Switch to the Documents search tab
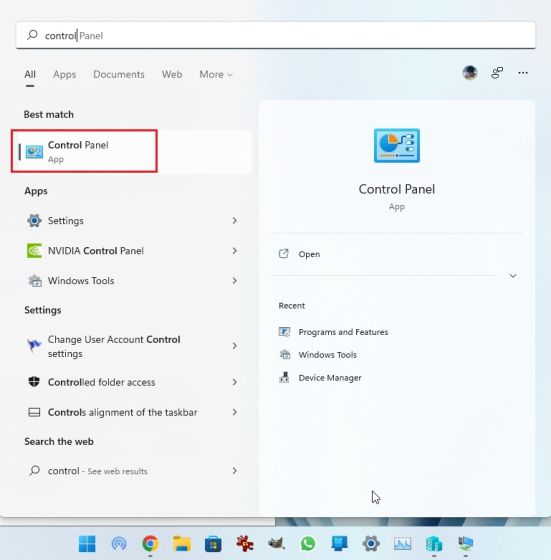551x560 pixels. 119,74
